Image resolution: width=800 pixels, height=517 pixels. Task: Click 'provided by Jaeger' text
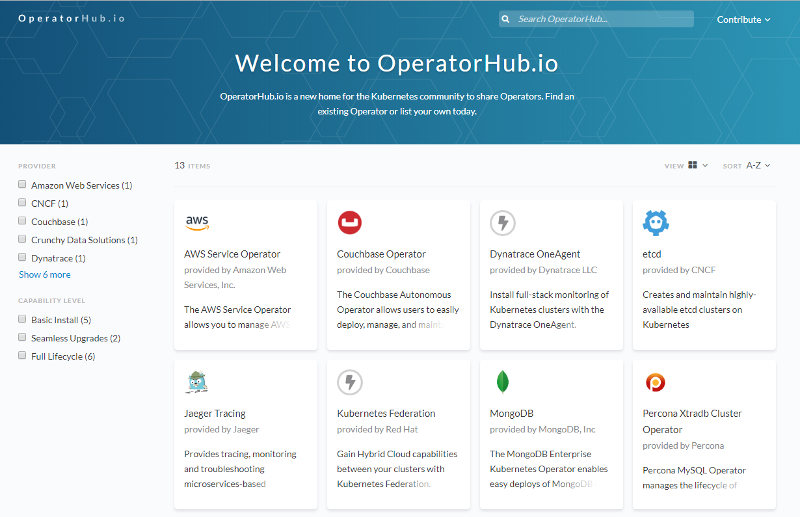coord(221,430)
